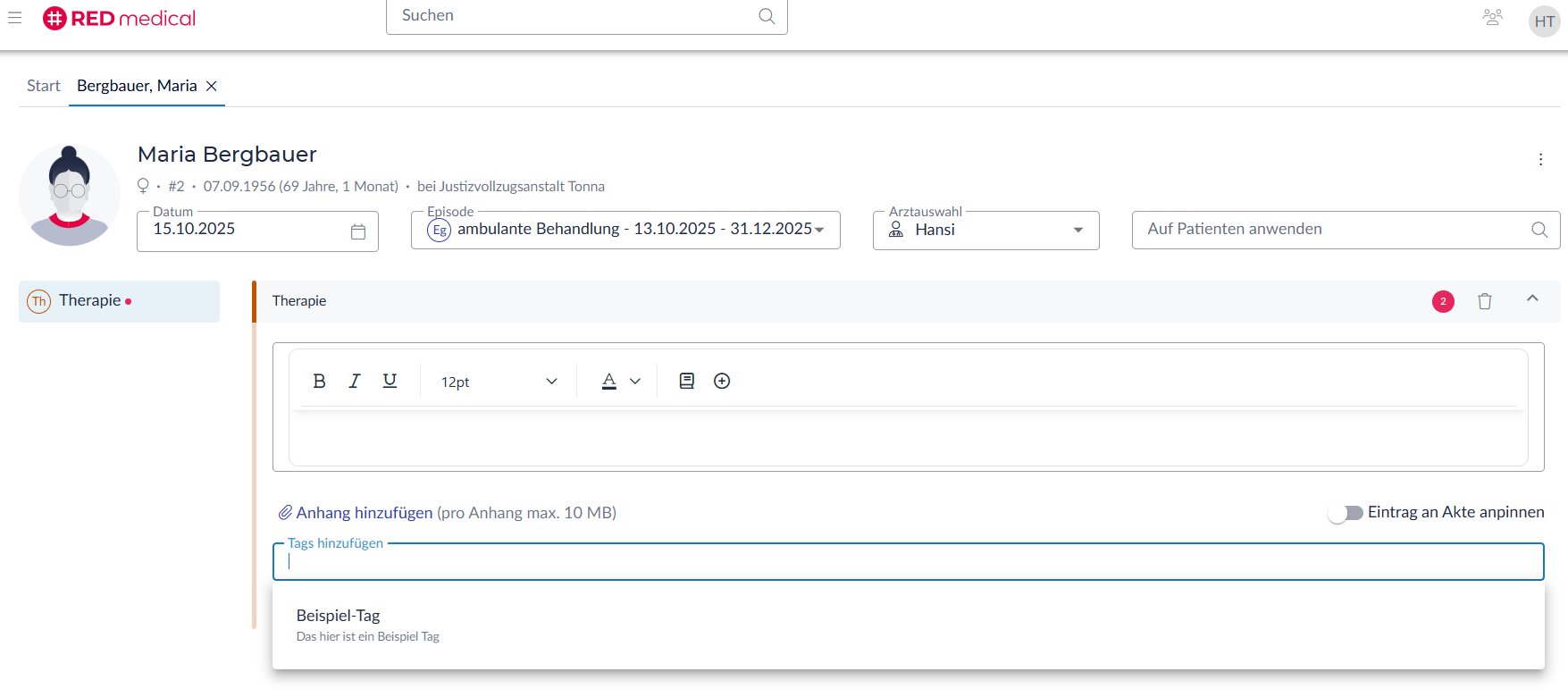This screenshot has width=1568, height=697.
Task: Apply underline formatting in the editor
Action: (x=390, y=381)
